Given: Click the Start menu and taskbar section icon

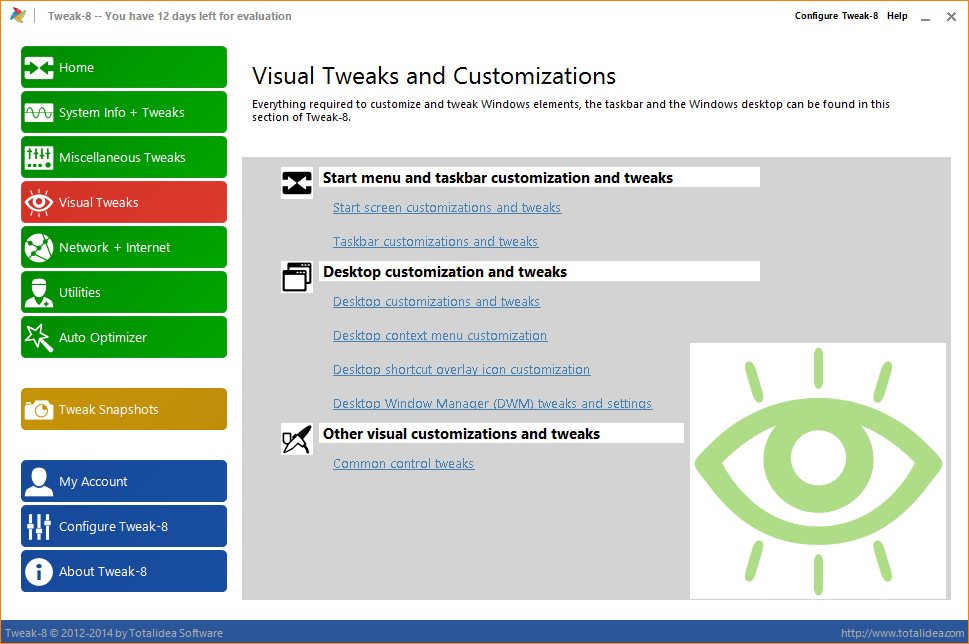Looking at the screenshot, I should [297, 183].
